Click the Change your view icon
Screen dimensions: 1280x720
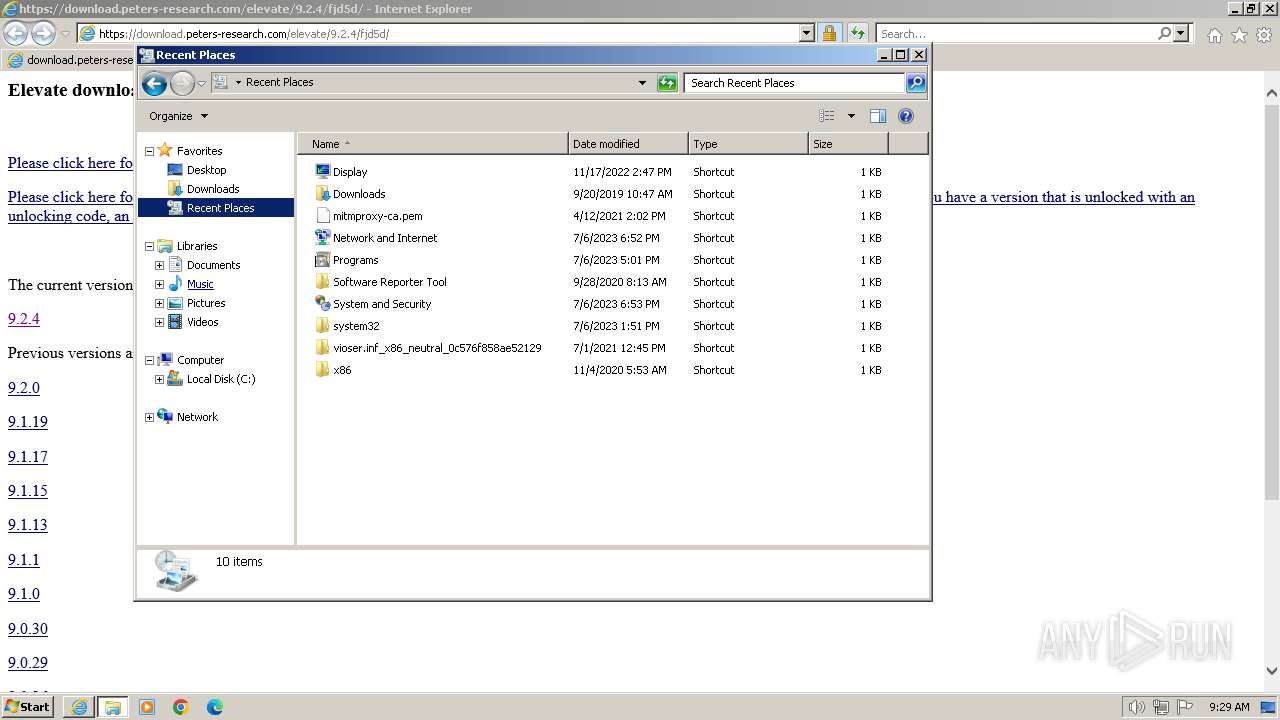click(x=827, y=116)
